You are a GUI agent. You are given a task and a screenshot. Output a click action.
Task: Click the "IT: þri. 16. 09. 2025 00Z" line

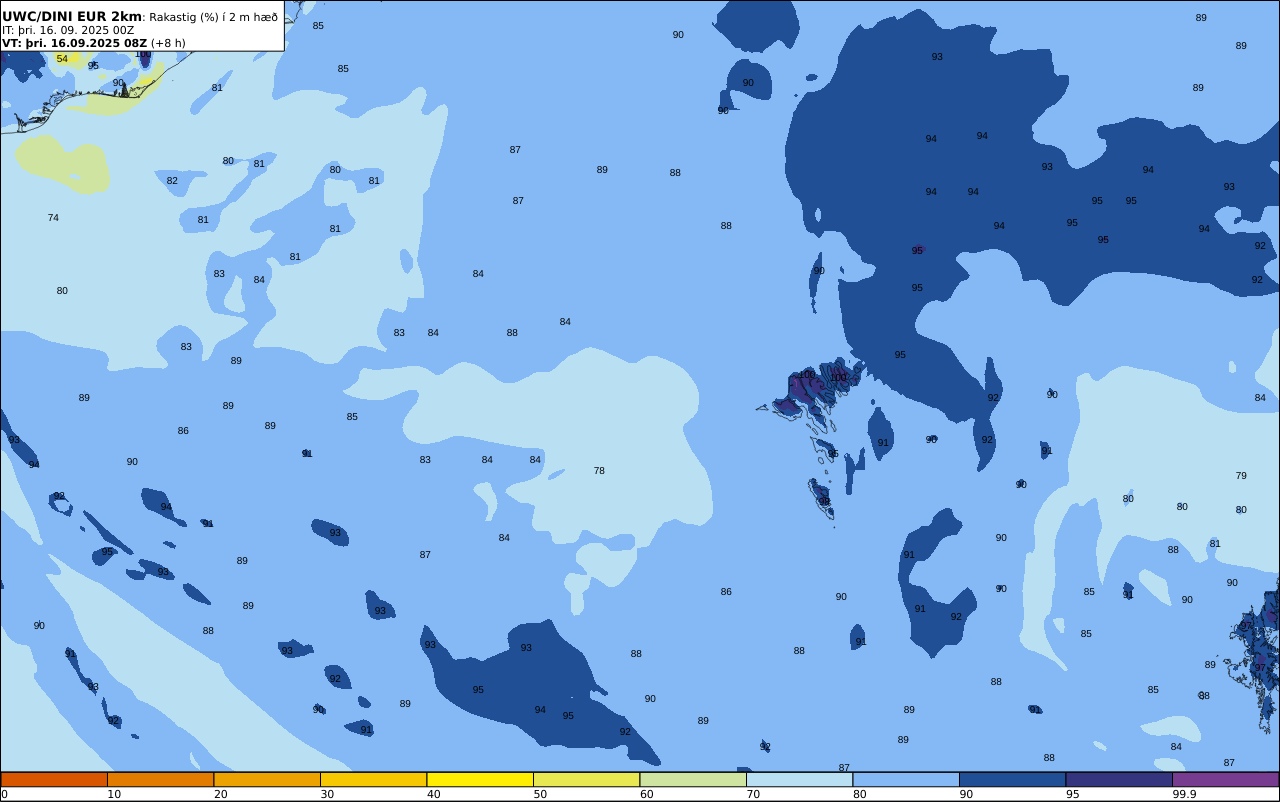tap(68, 30)
